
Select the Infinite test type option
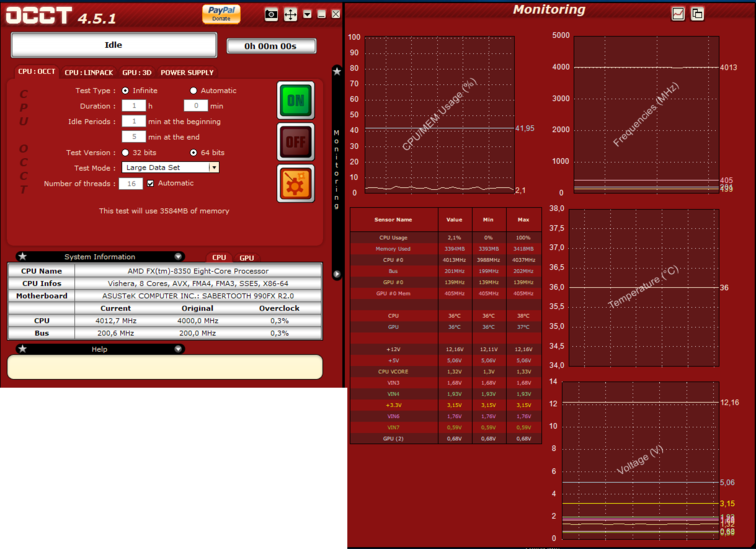125,90
